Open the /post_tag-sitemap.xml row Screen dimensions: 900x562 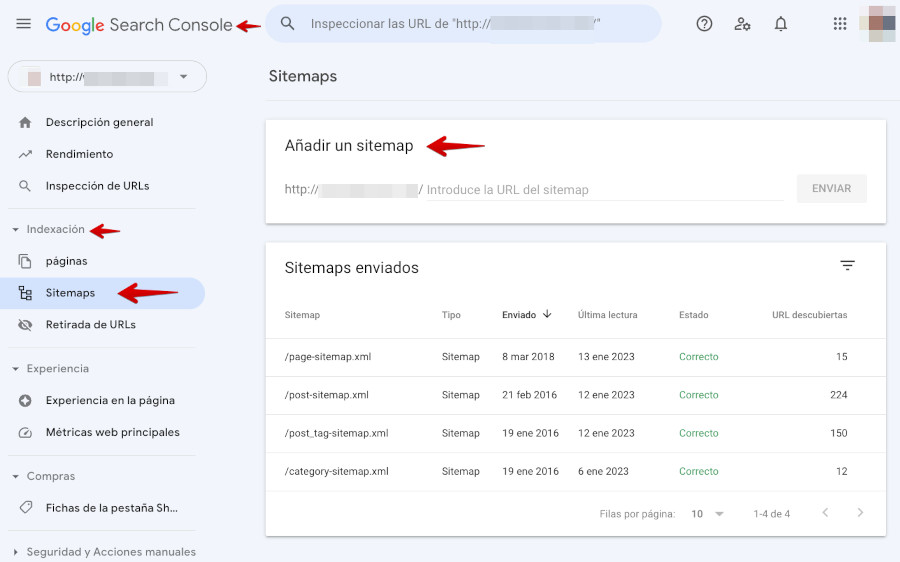[x=576, y=433]
